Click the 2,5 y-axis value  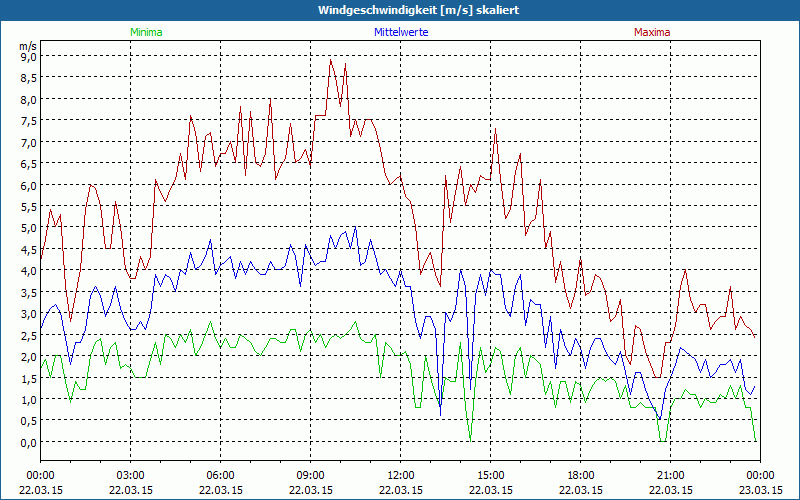(x=29, y=335)
